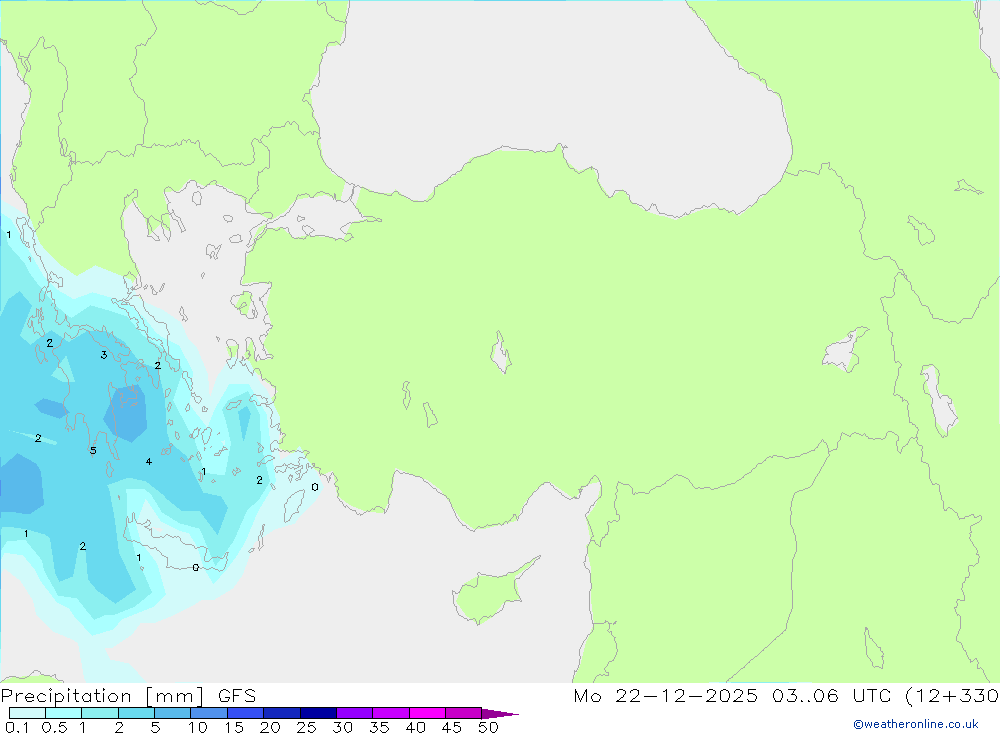Click the '0.1' legend scale label

[x=17, y=727]
